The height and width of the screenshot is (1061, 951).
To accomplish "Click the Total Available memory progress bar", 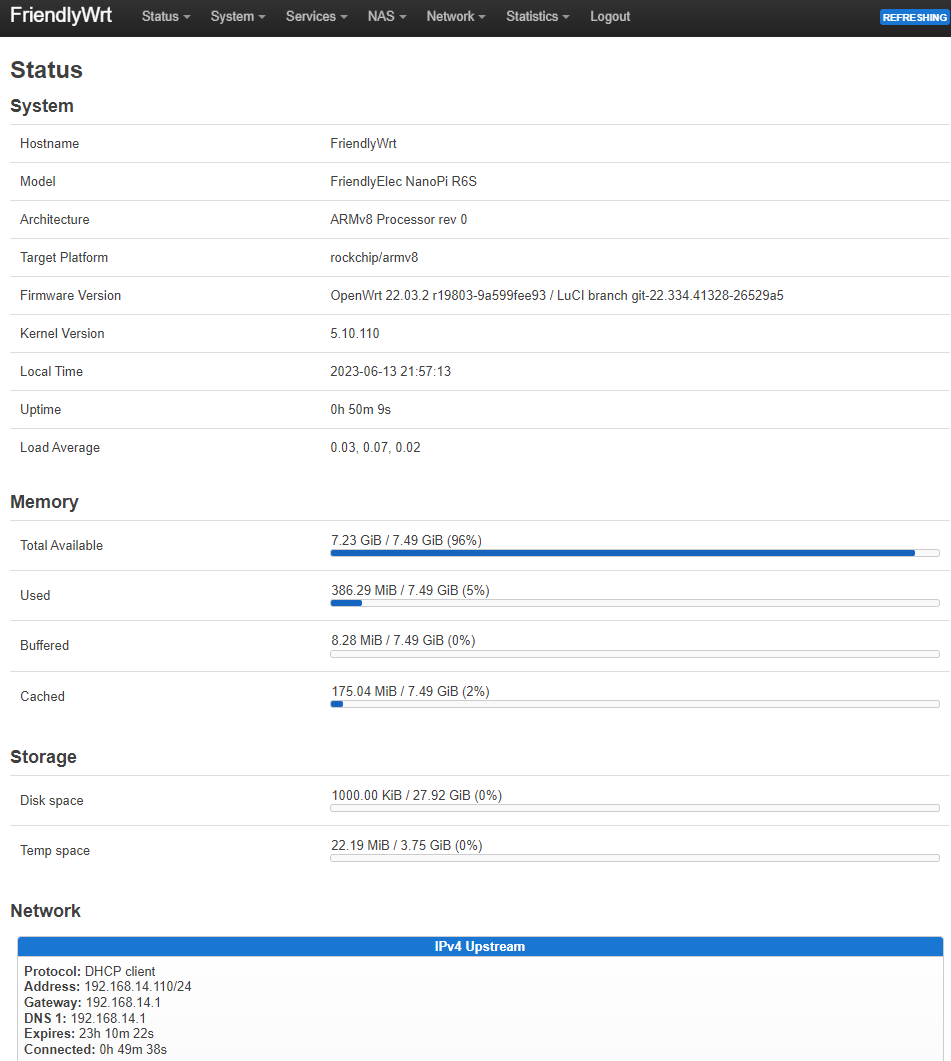I will 634,552.
